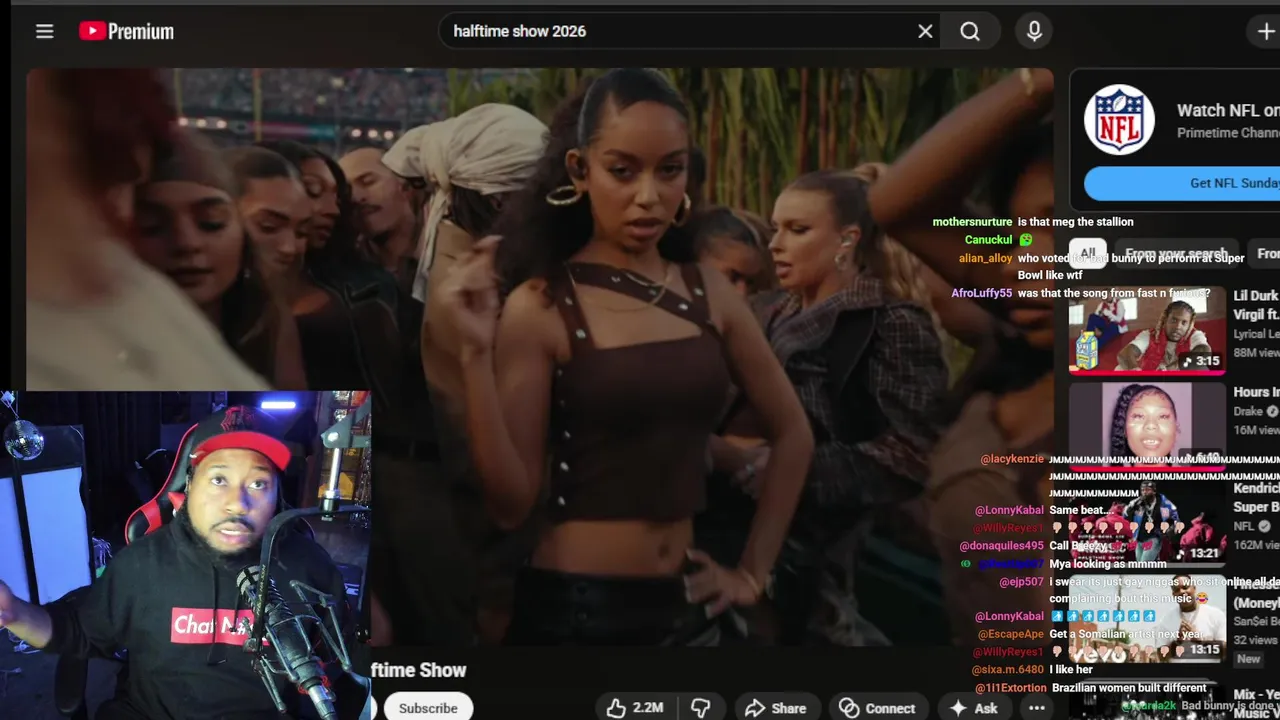
Task: Like the video (2.2M thumbs up)
Action: coord(635,708)
